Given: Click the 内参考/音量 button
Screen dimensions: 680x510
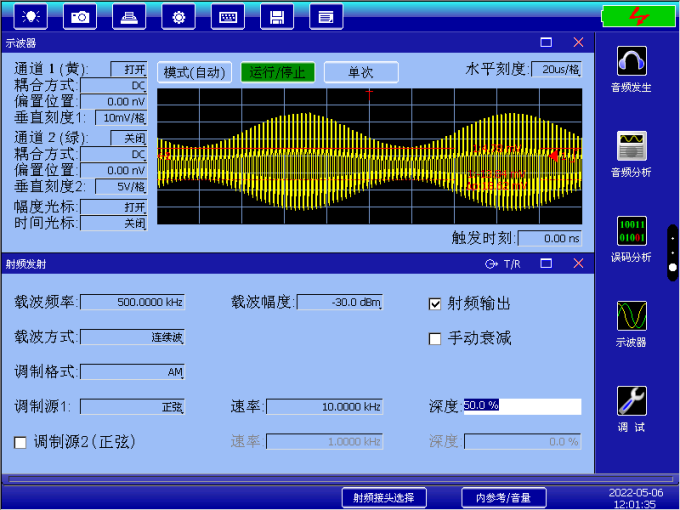Looking at the screenshot, I should 503,497.
